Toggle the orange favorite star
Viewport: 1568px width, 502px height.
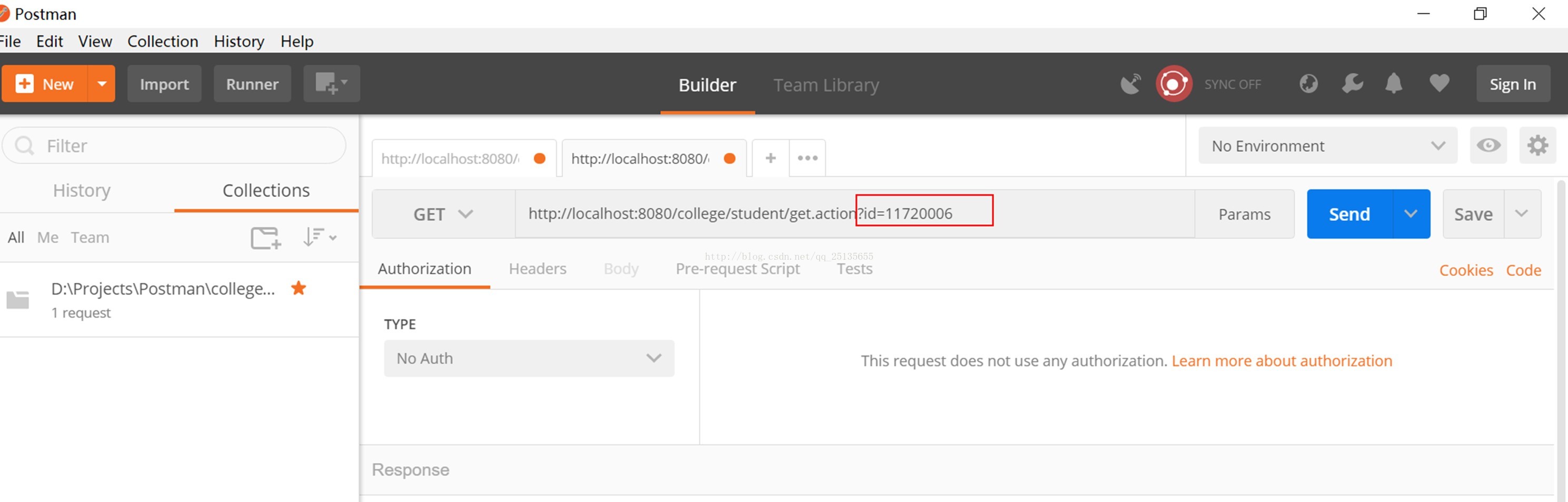(x=298, y=288)
